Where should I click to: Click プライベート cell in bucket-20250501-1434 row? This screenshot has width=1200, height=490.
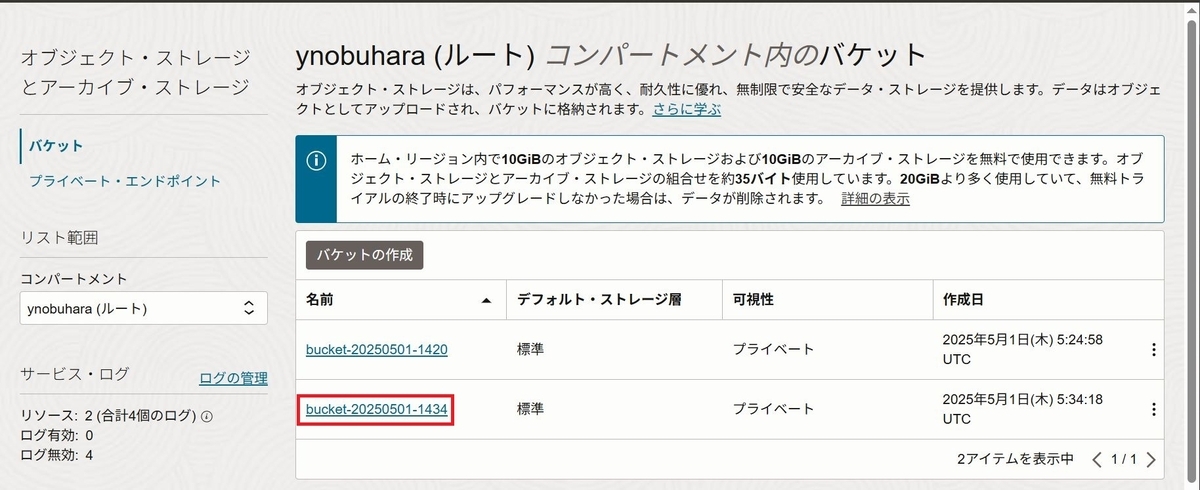(773, 409)
